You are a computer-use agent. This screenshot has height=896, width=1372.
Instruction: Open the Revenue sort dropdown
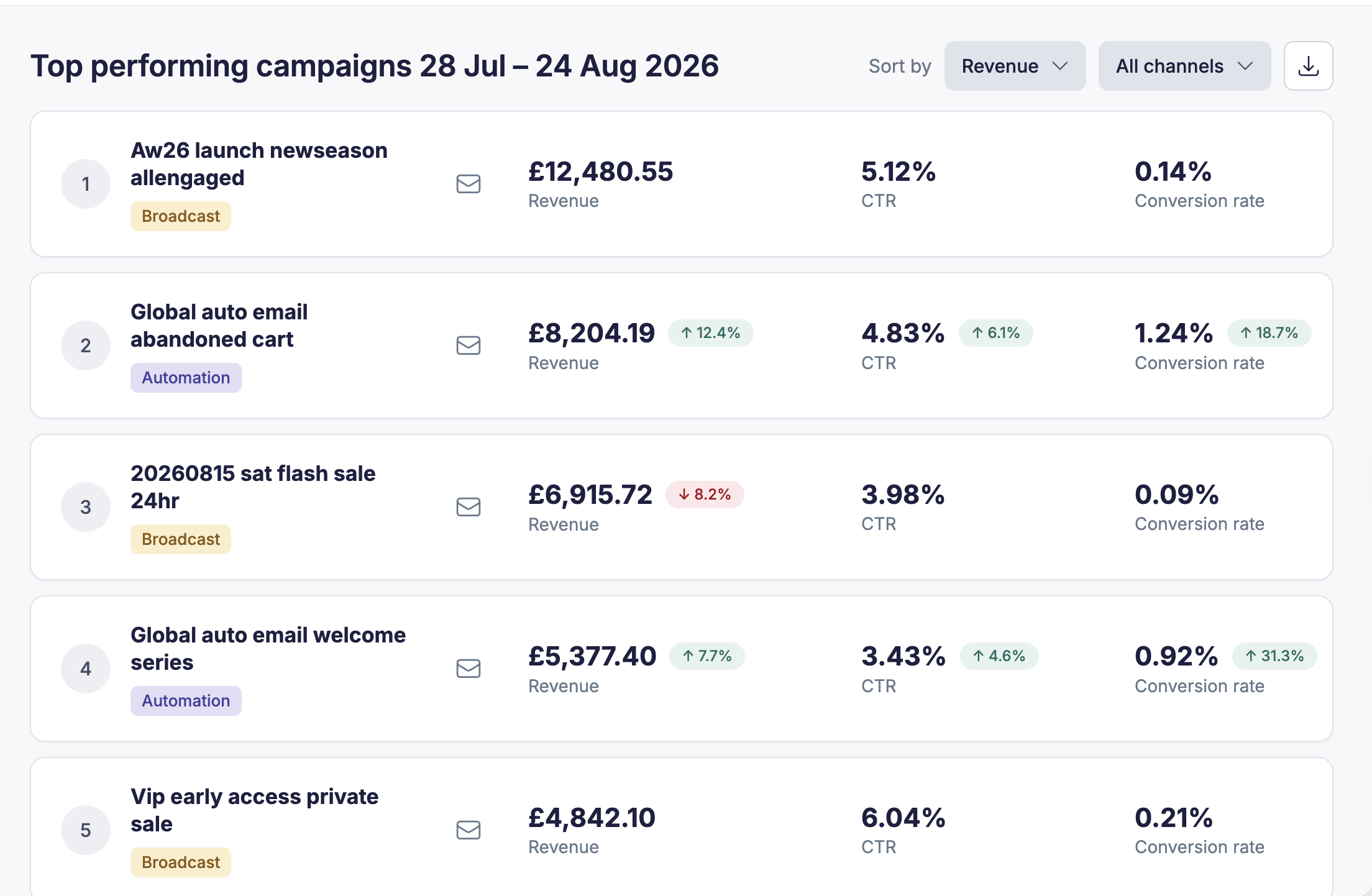[x=1015, y=66]
